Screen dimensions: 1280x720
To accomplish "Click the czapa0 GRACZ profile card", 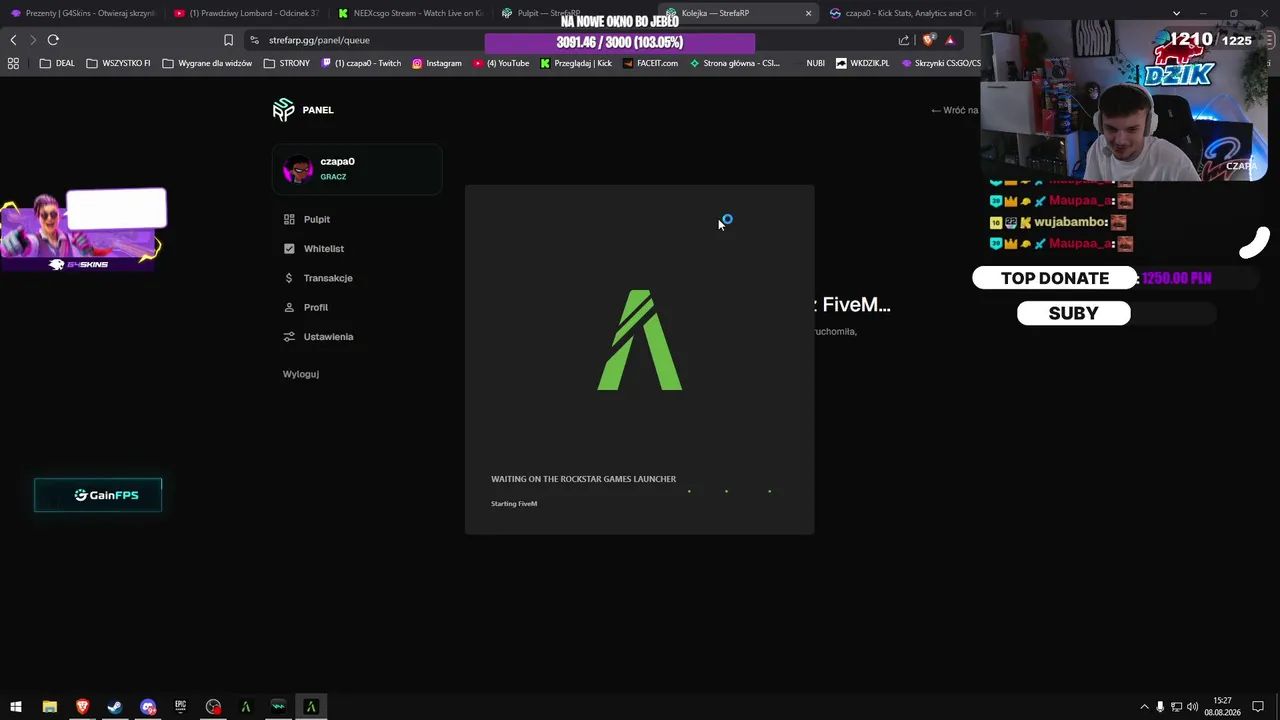I will [x=357, y=169].
